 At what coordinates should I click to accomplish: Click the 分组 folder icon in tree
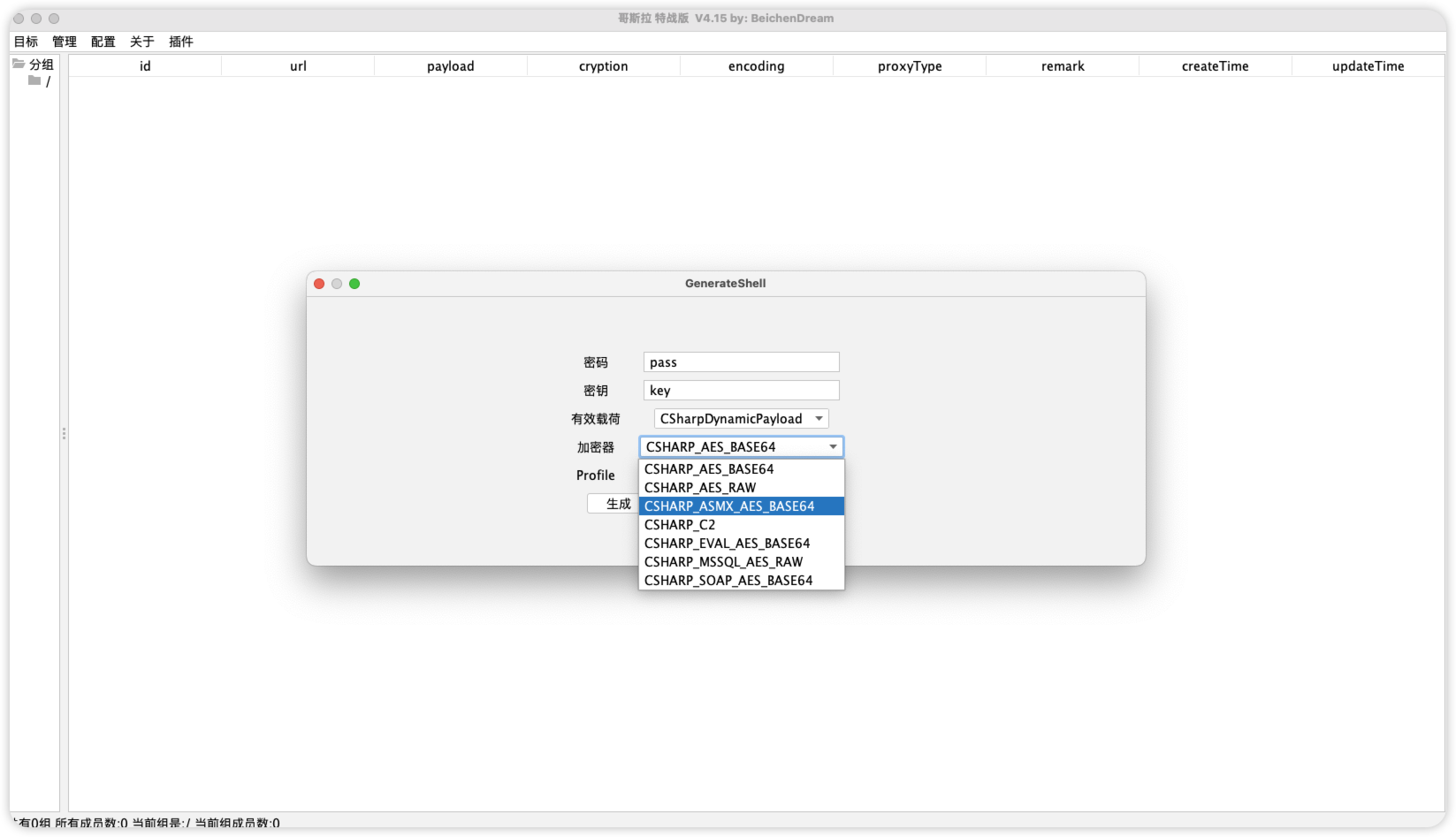click(x=19, y=64)
